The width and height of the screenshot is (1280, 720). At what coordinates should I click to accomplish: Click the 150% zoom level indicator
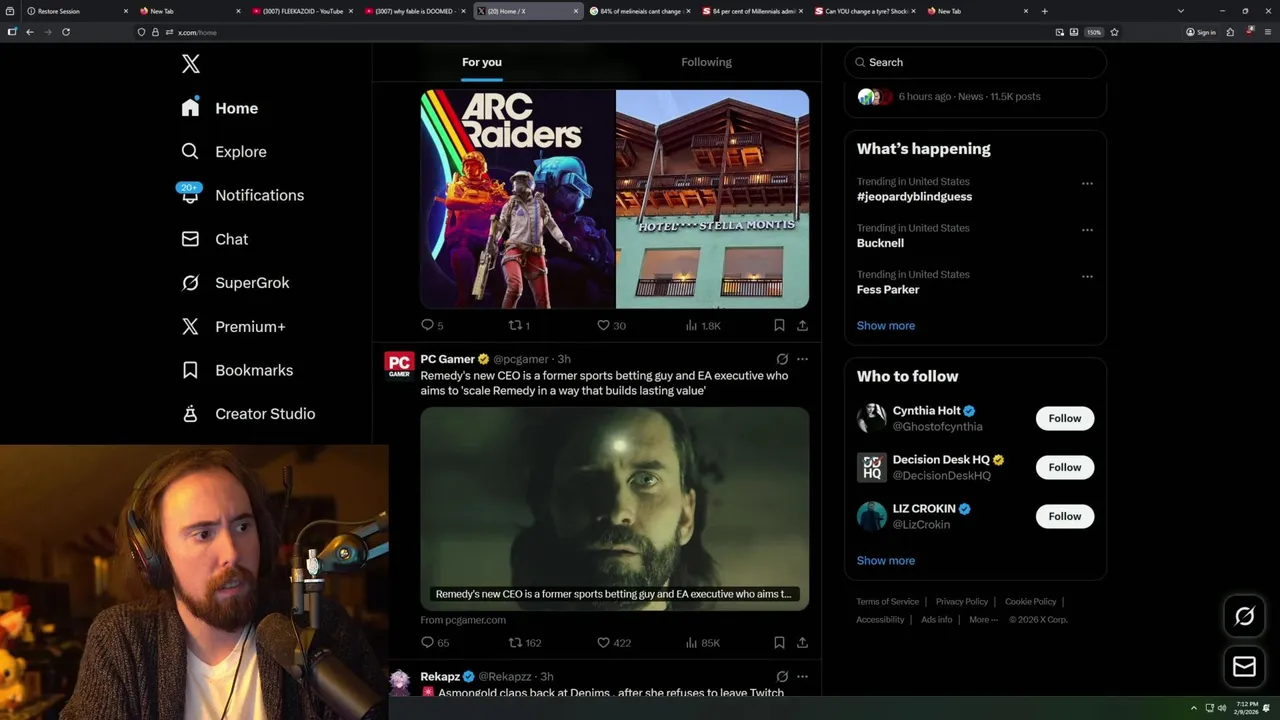pos(1094,32)
